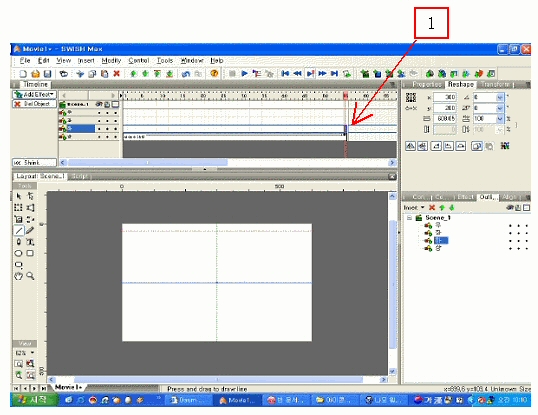Viewport: 538px width, 415px height.
Task: Collapse the Scene_1 tree node
Action: point(409,218)
